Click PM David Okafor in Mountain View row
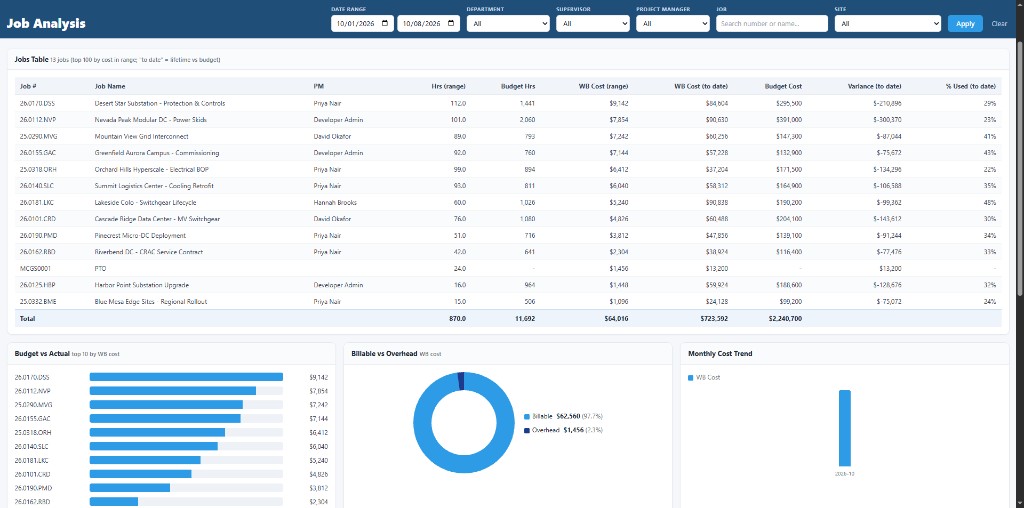Image resolution: width=1024 pixels, height=508 pixels. point(333,136)
